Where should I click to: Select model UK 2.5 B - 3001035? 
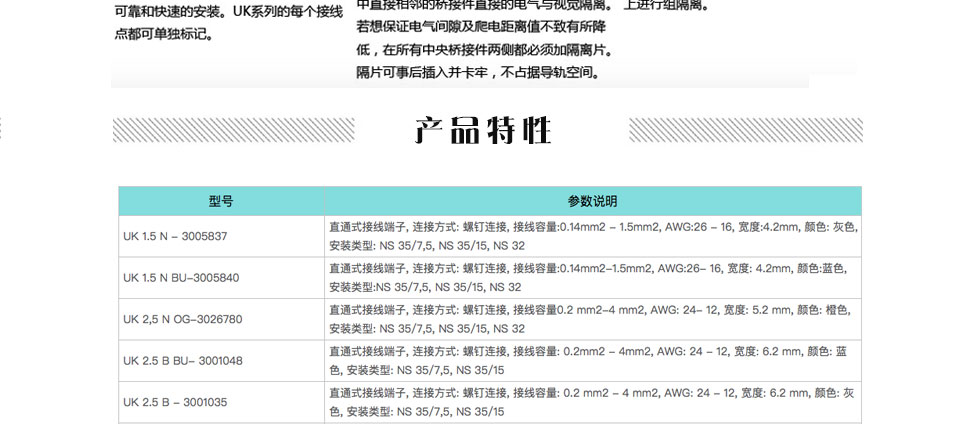[x=175, y=402]
